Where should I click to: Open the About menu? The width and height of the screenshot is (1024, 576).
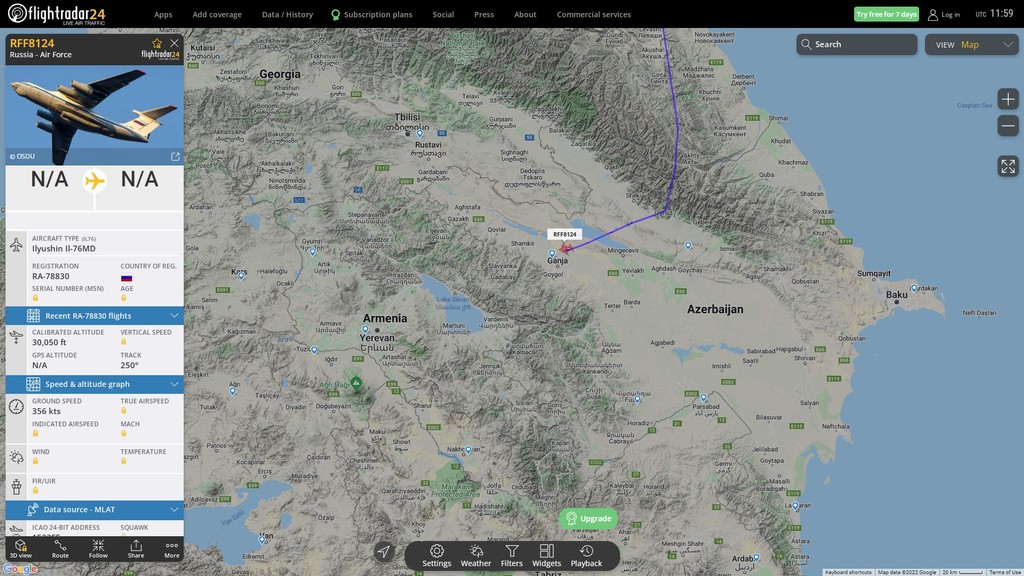tap(525, 14)
